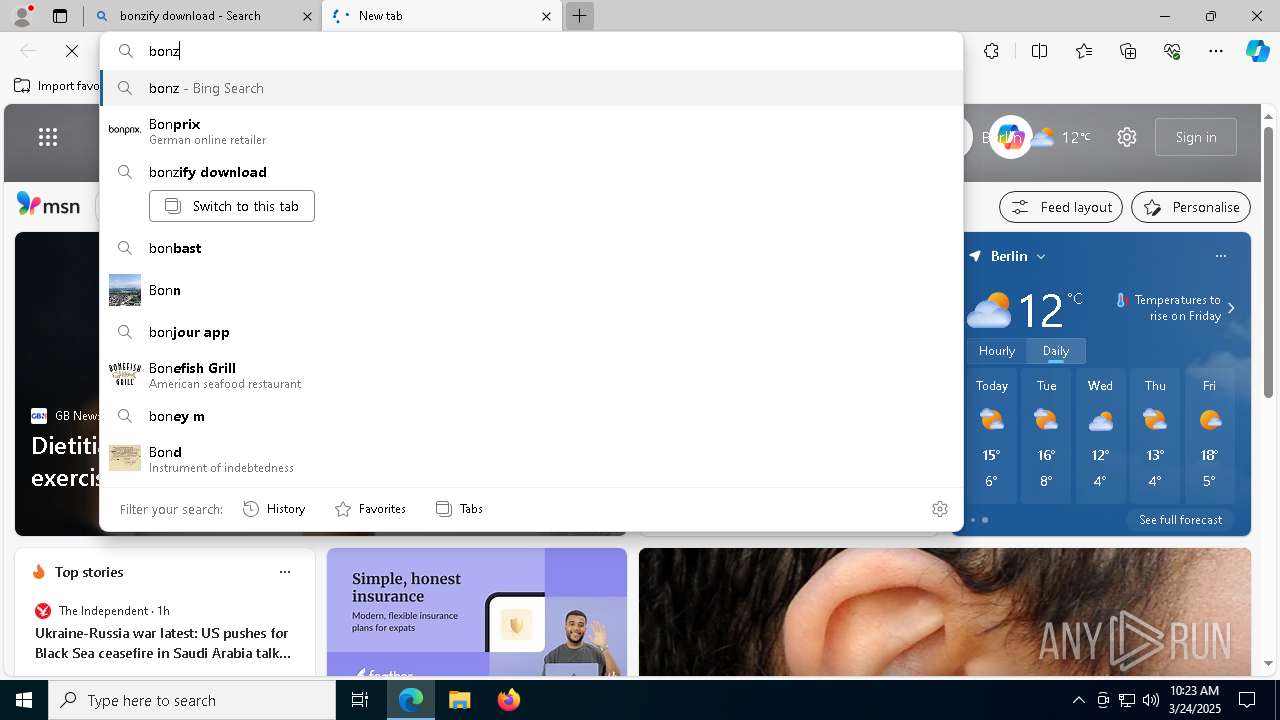Open Settings and more menu

click(x=1216, y=51)
